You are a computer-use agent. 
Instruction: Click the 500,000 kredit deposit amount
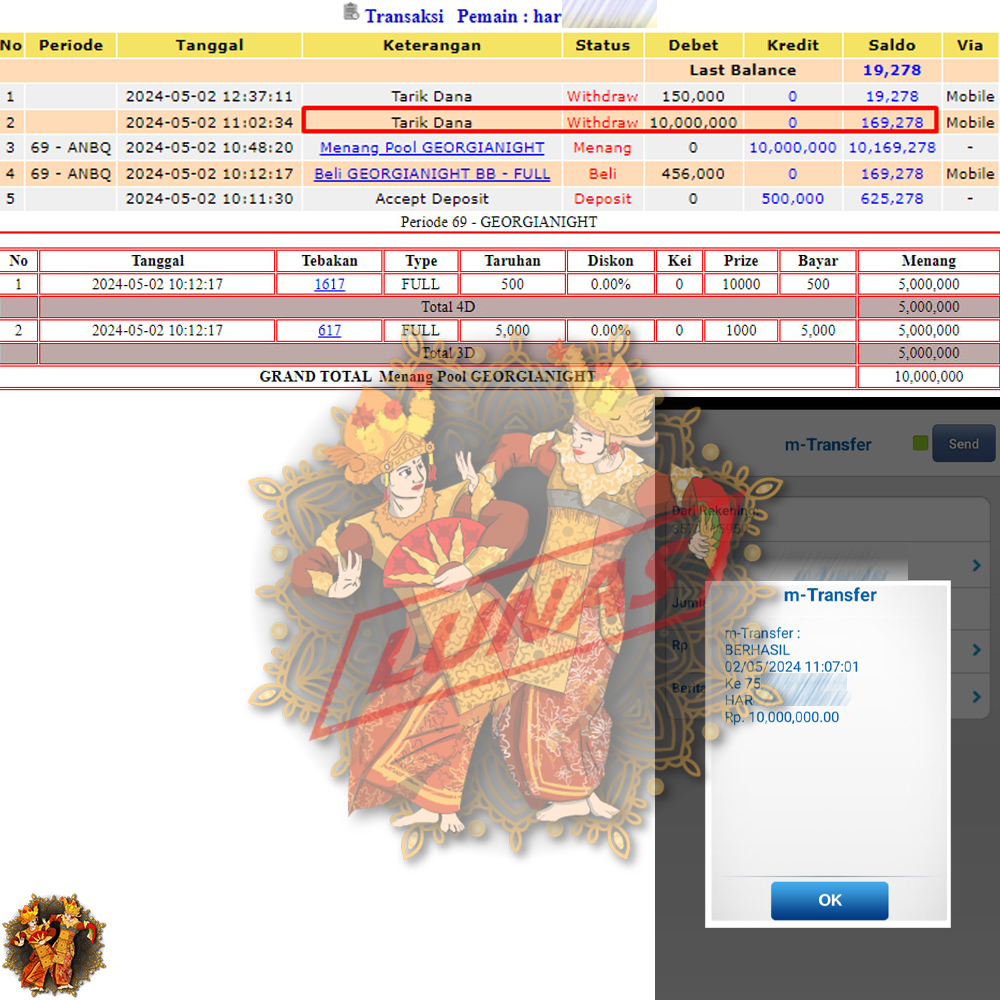[x=792, y=199]
